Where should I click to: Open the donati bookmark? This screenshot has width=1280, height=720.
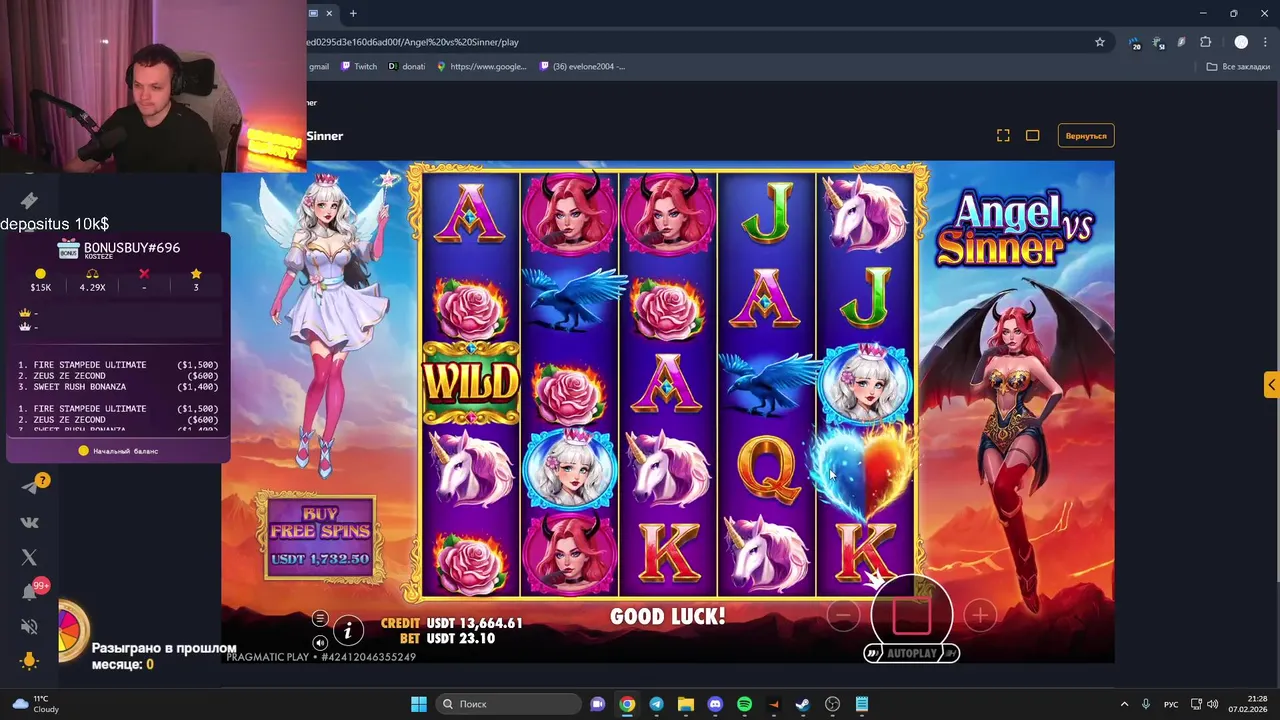click(x=407, y=67)
